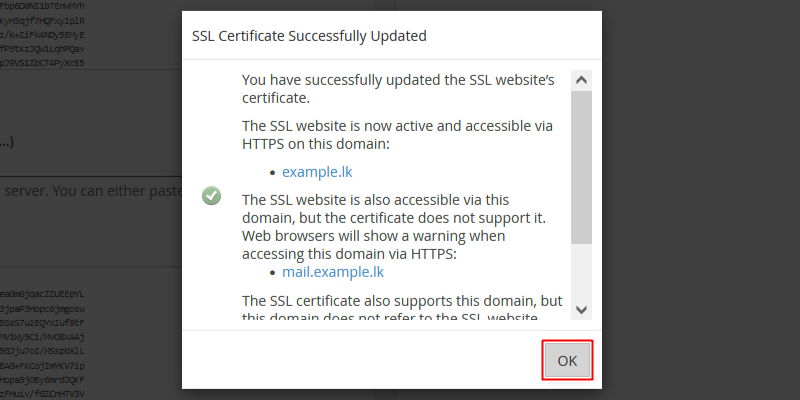This screenshot has width=800, height=400.
Task: Click the dimmed "server. You can either paste" text
Action: (91, 191)
